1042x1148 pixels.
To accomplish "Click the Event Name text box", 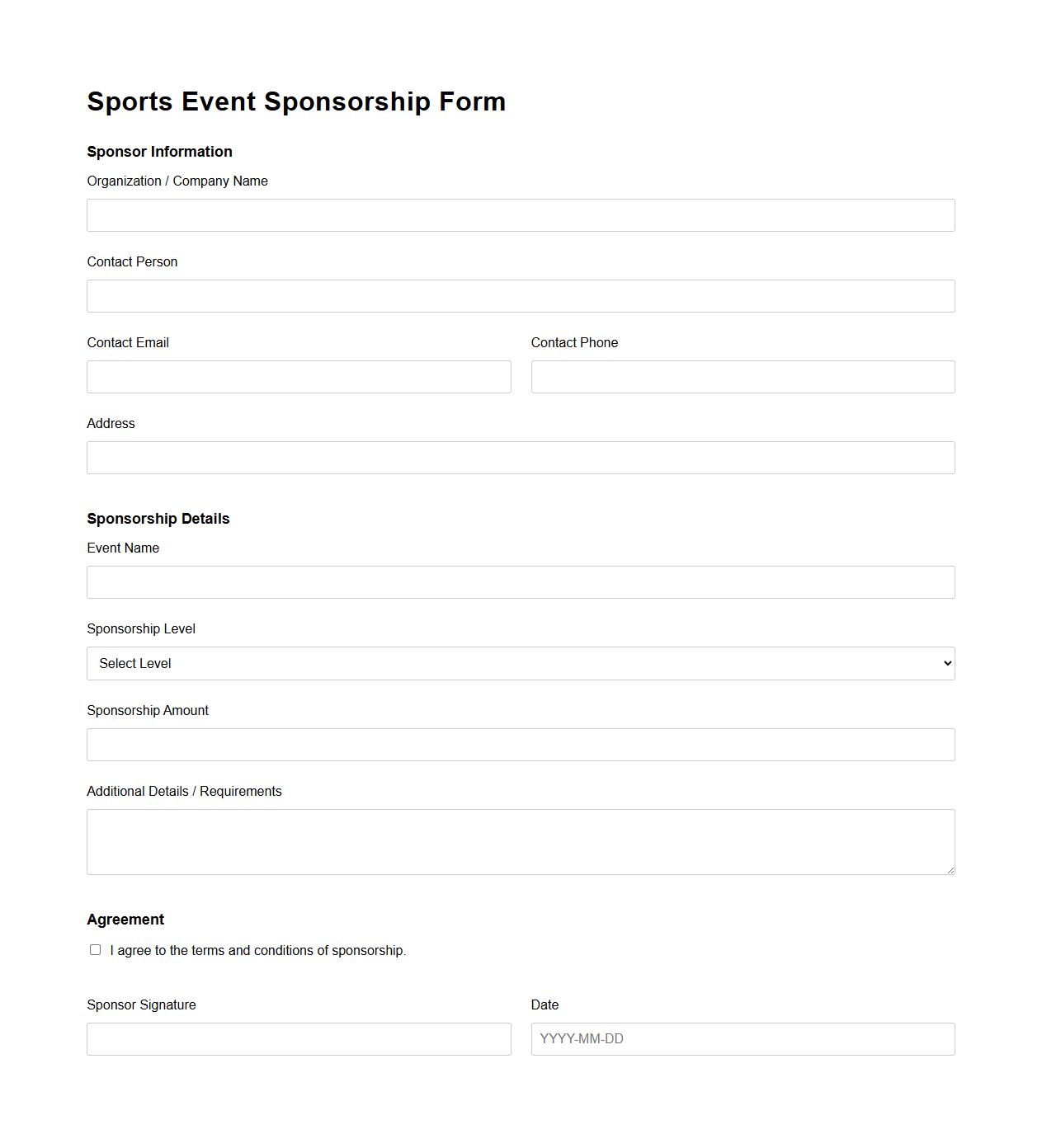I will pyautogui.click(x=520, y=582).
